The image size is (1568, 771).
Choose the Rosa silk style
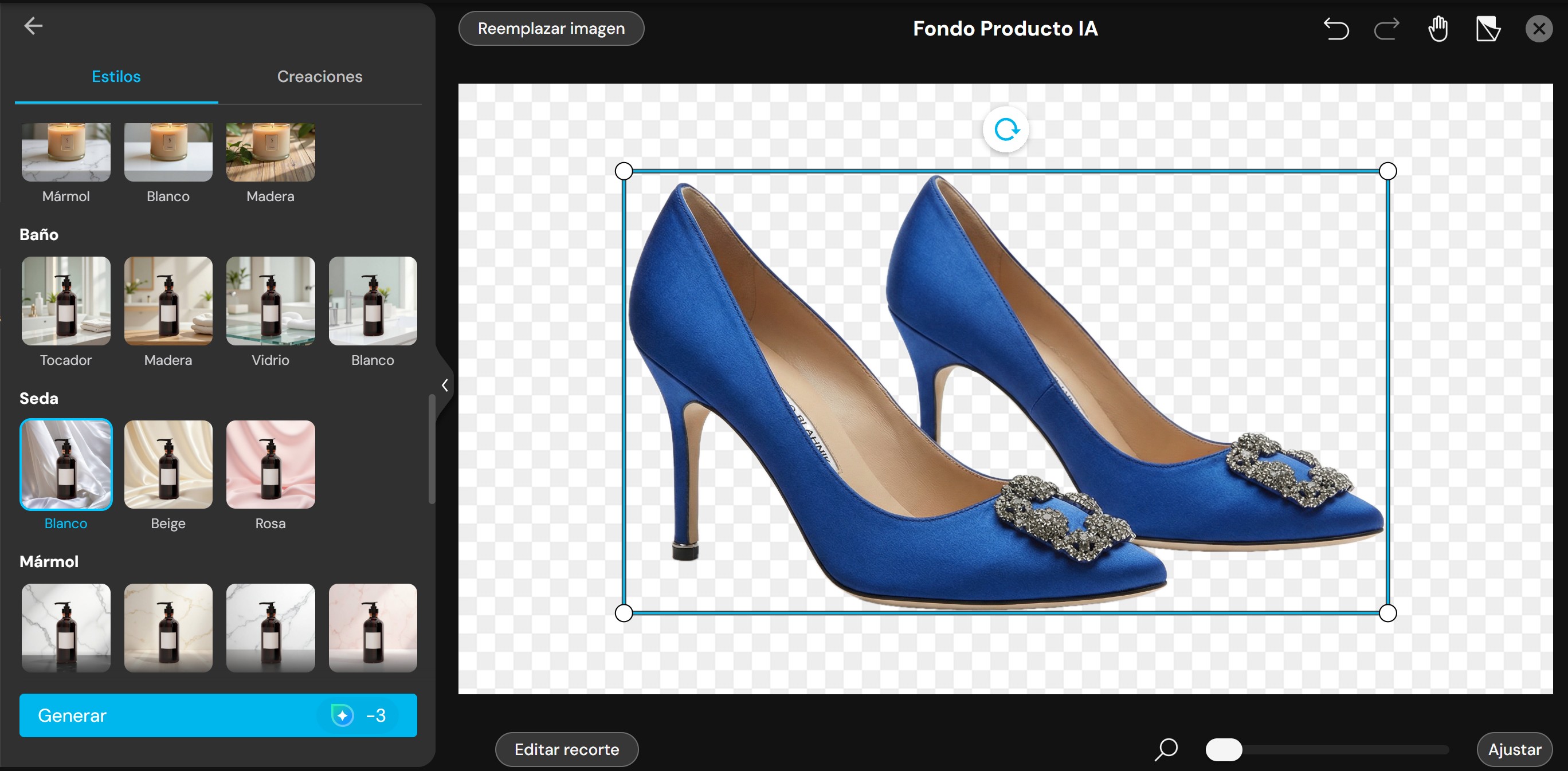tap(271, 465)
